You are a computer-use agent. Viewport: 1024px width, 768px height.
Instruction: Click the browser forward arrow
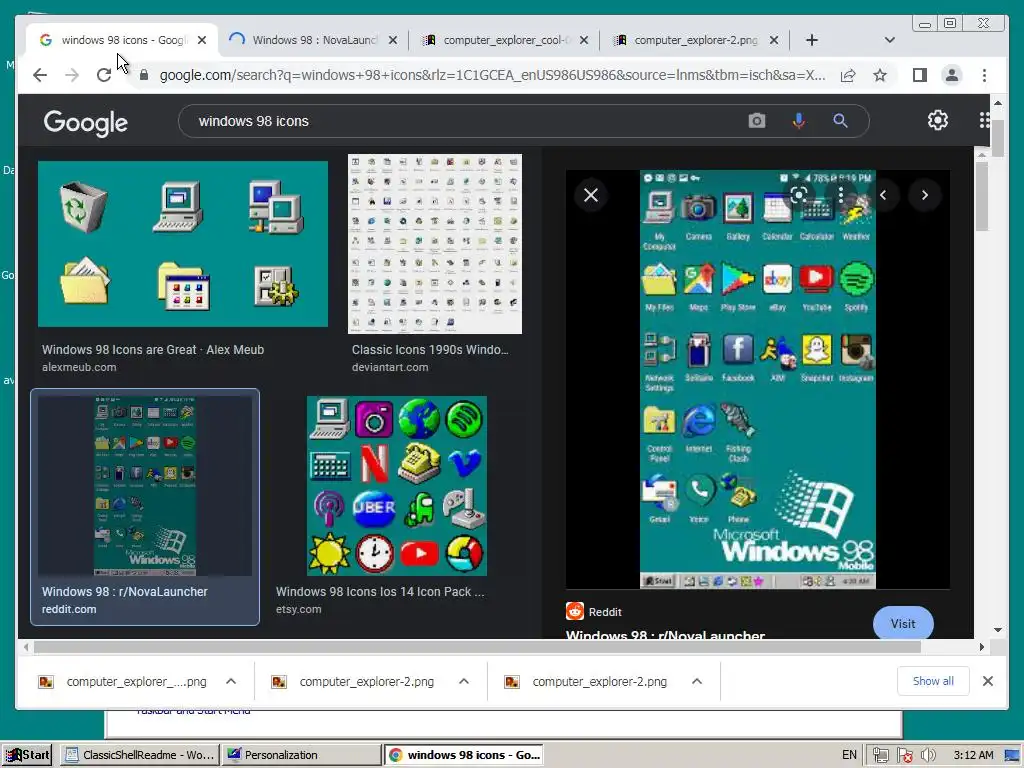point(72,75)
